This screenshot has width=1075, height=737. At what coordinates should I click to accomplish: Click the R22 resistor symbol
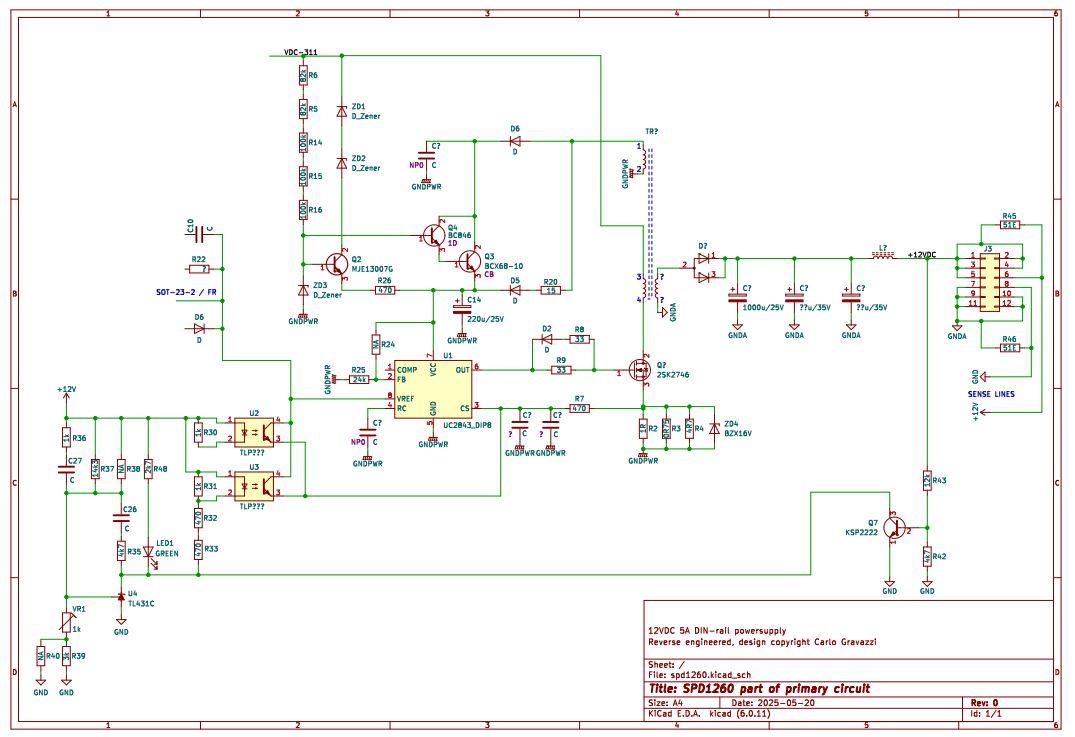[x=198, y=269]
